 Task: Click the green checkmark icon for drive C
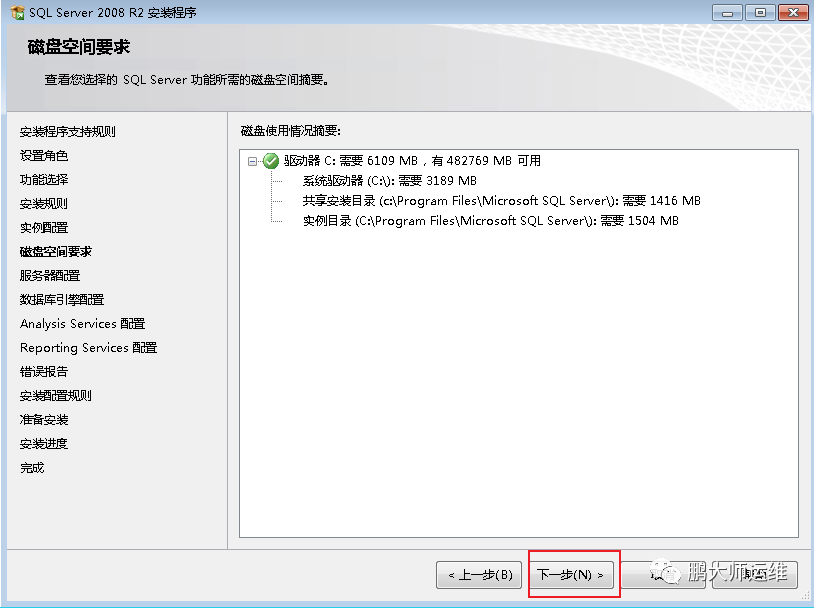click(x=271, y=161)
